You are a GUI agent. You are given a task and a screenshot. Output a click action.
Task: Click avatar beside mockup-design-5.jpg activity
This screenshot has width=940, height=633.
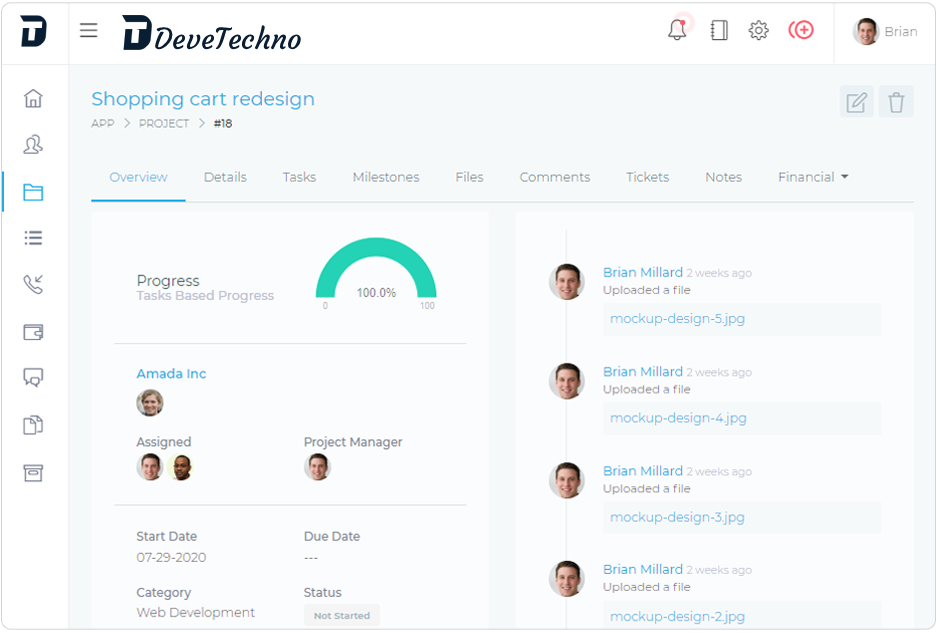click(567, 282)
